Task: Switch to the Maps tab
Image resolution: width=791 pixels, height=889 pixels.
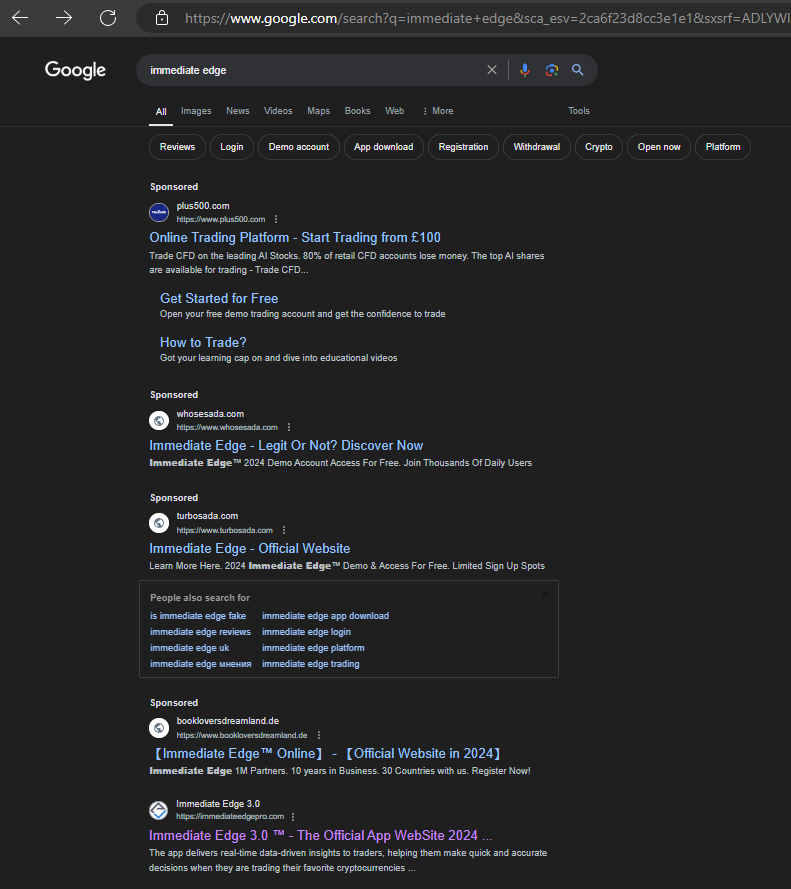Action: [318, 111]
